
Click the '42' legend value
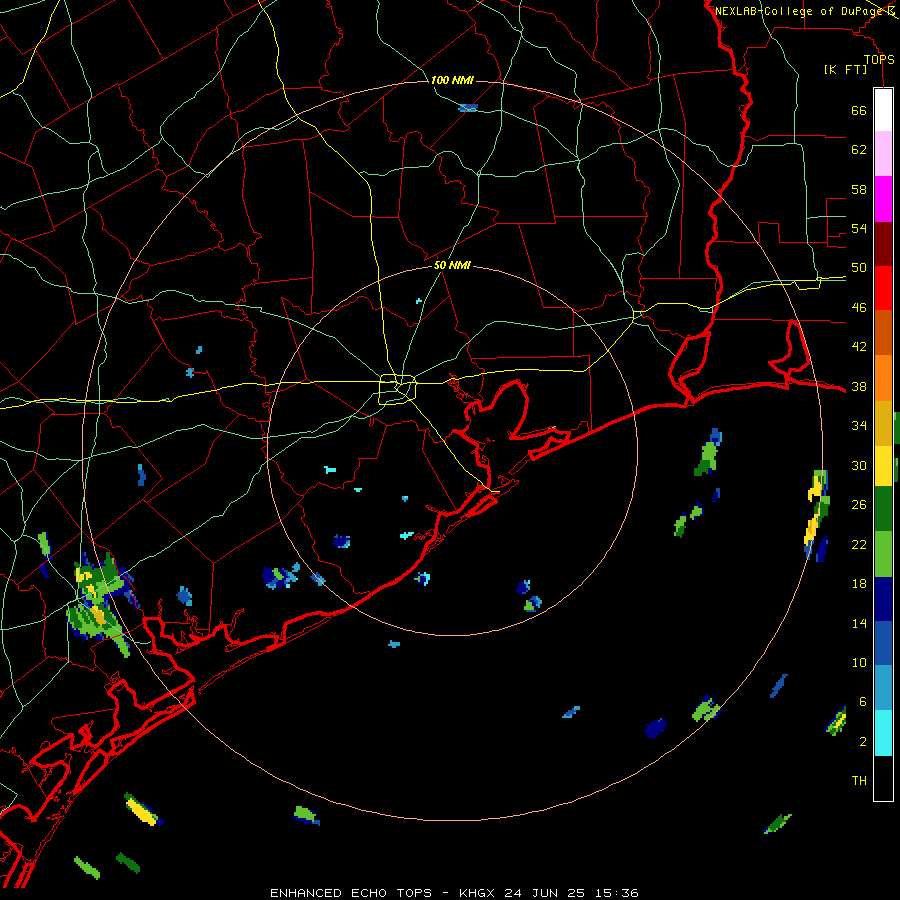tap(859, 347)
